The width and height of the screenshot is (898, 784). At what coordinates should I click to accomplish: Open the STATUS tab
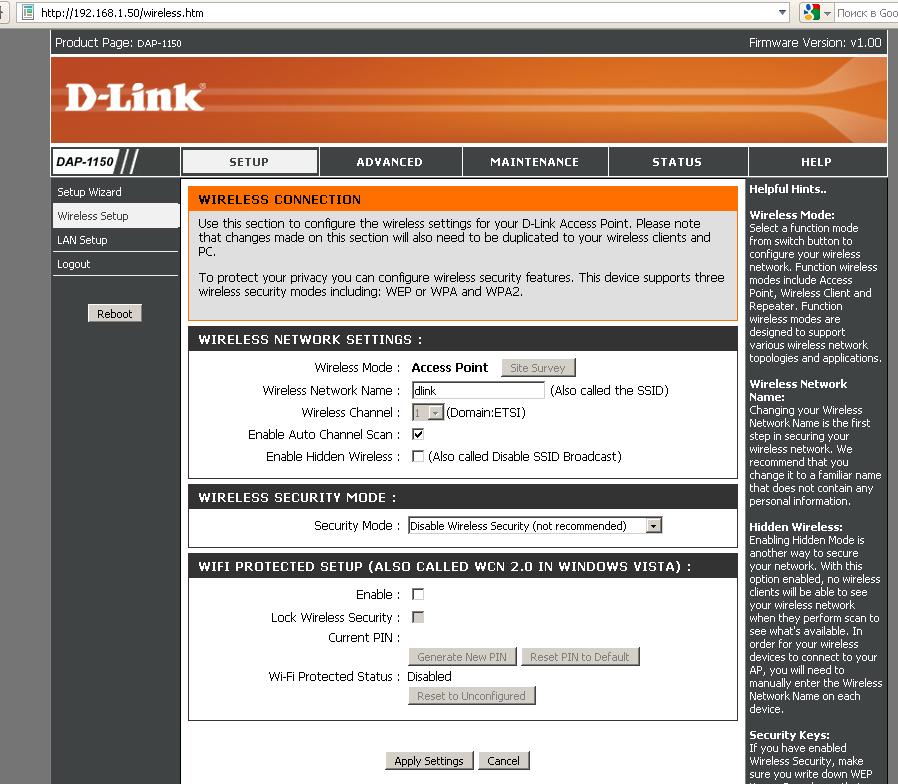tap(677, 161)
